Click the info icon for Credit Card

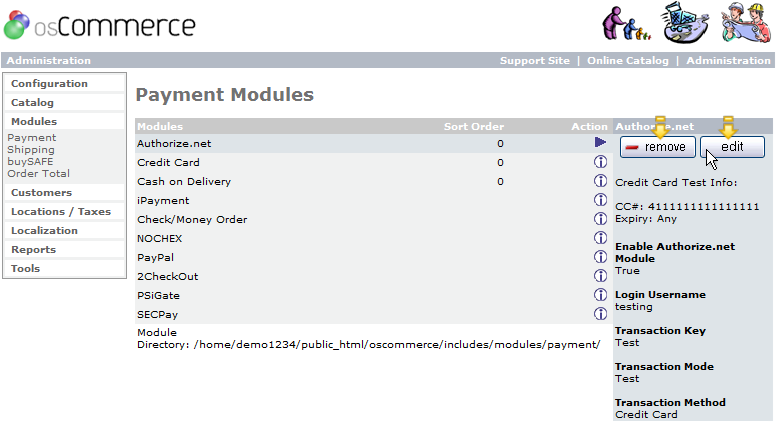601,162
